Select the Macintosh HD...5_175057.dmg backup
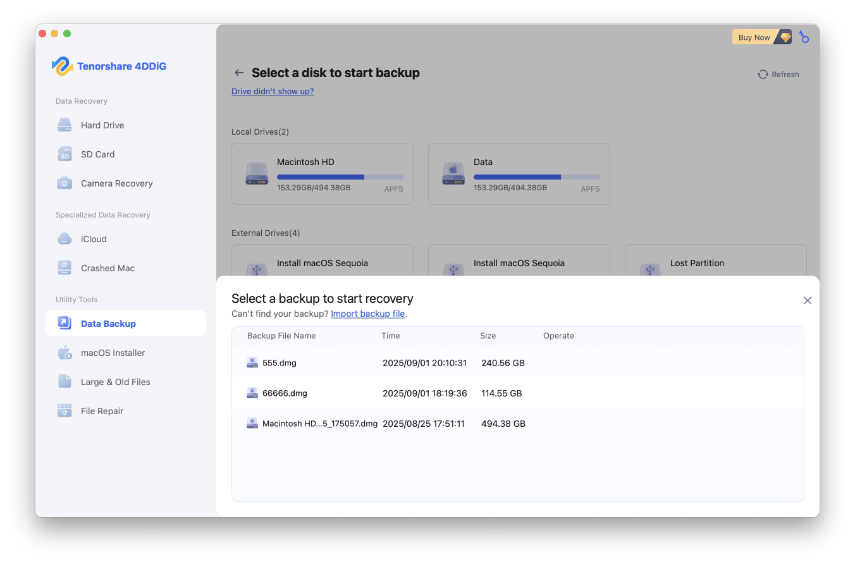The height and width of the screenshot is (564, 855). tap(517, 423)
